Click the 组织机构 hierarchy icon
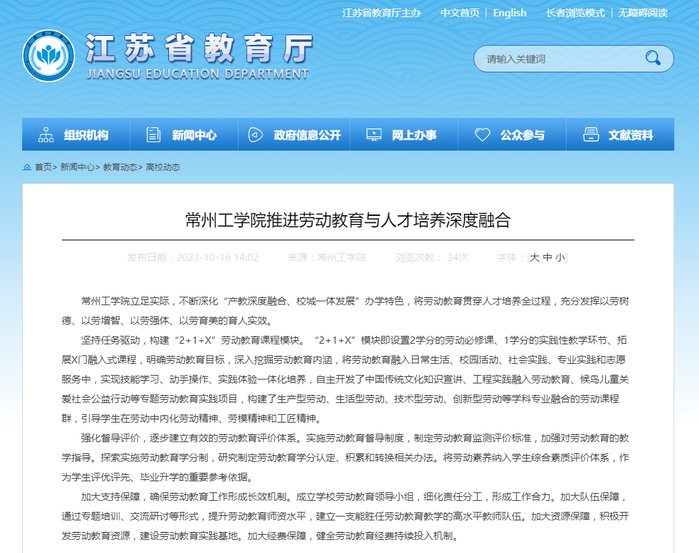 pos(46,135)
